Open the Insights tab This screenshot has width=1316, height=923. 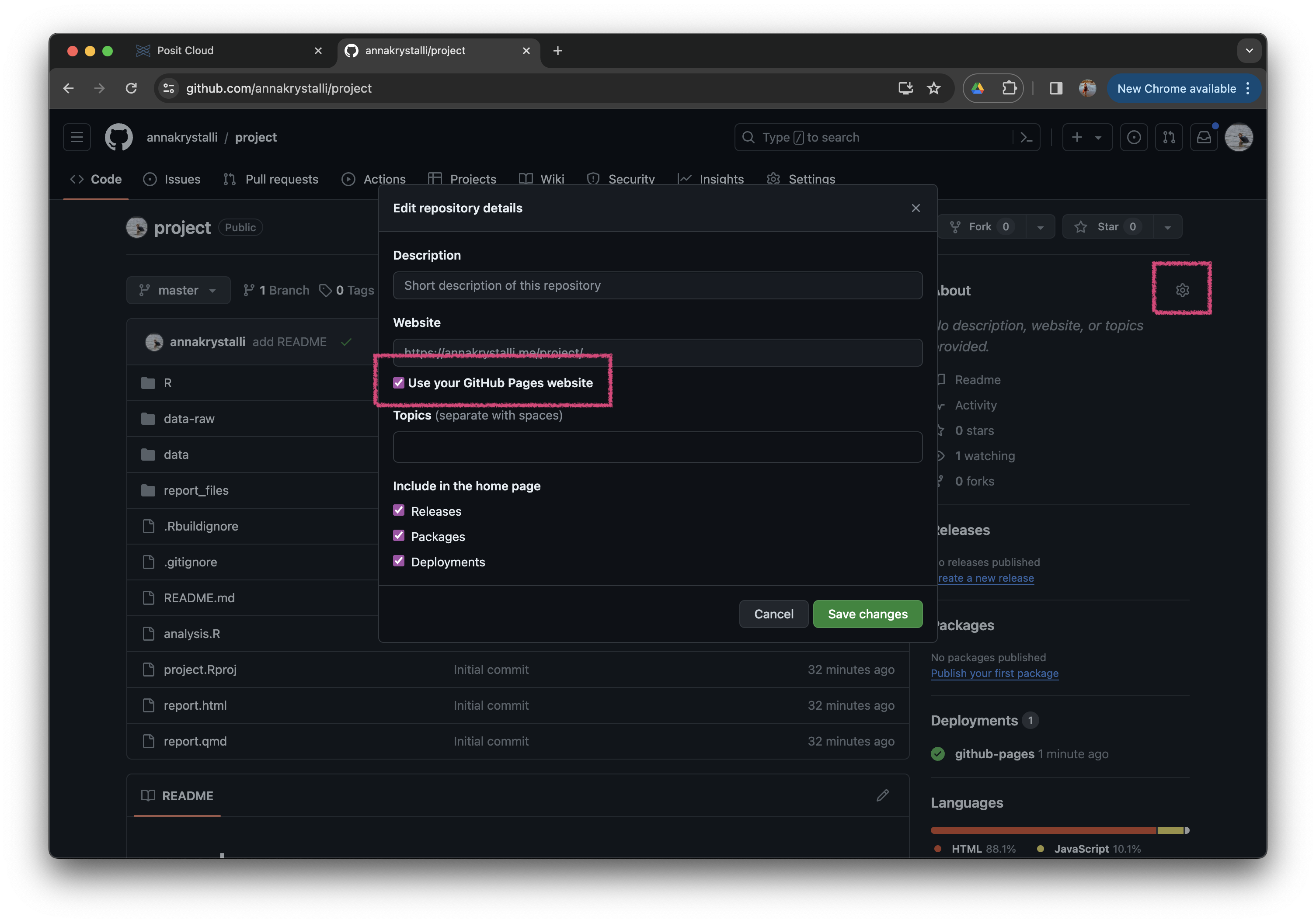[711, 179]
